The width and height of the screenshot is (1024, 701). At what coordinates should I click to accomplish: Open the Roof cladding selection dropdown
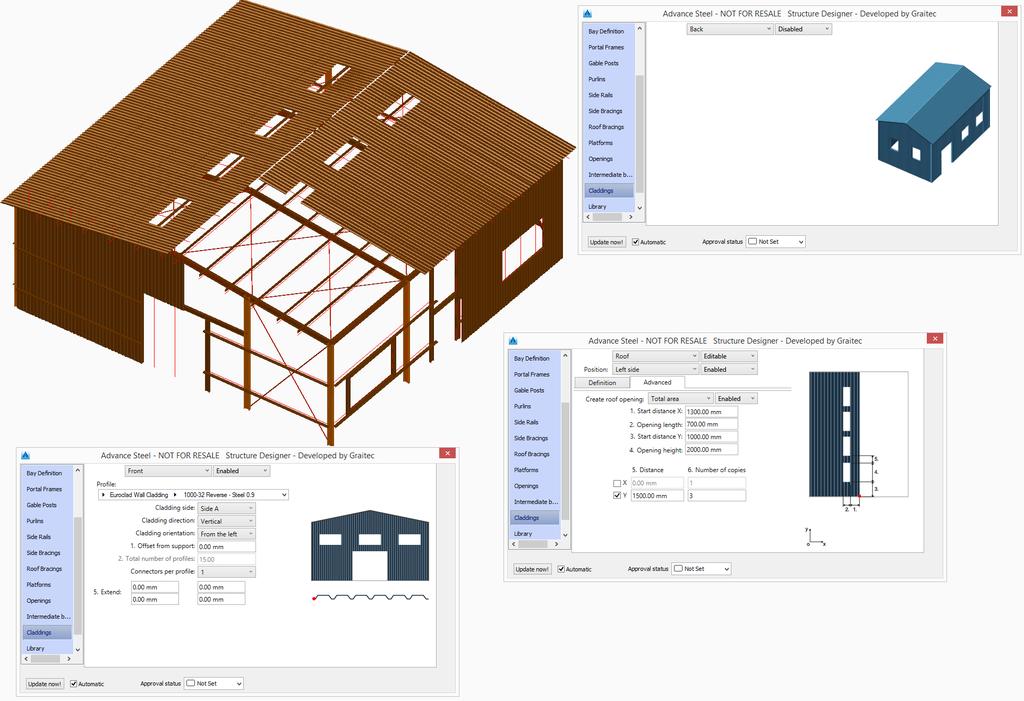(656, 356)
